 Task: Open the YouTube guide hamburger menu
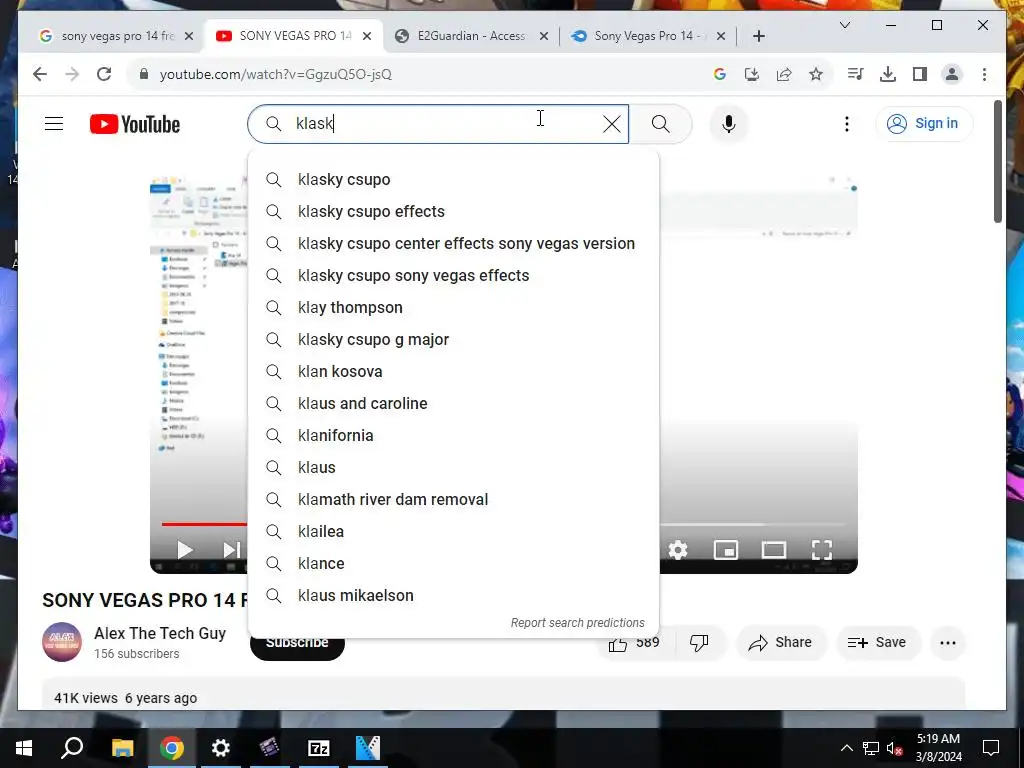click(x=54, y=123)
